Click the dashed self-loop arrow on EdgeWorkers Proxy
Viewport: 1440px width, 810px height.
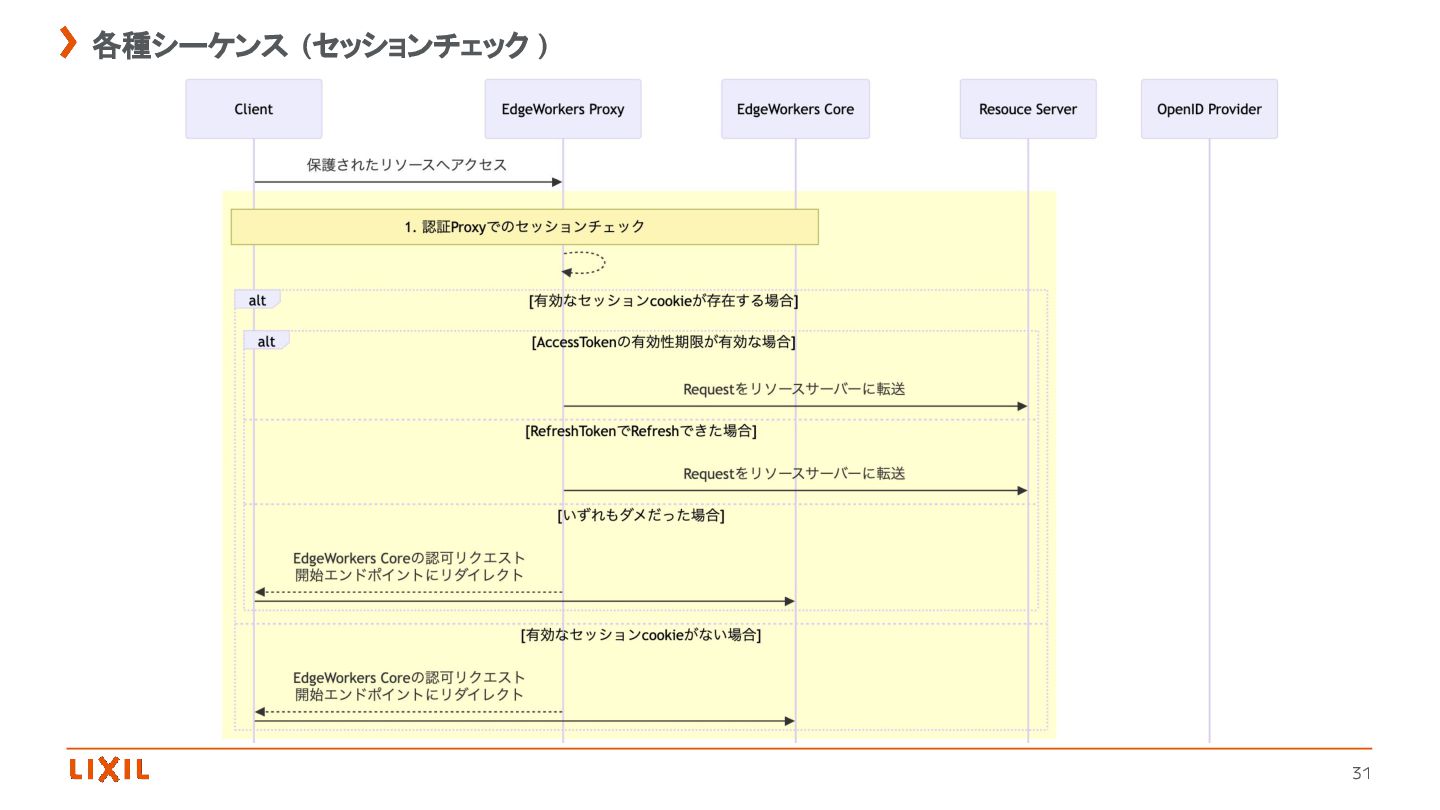(584, 263)
